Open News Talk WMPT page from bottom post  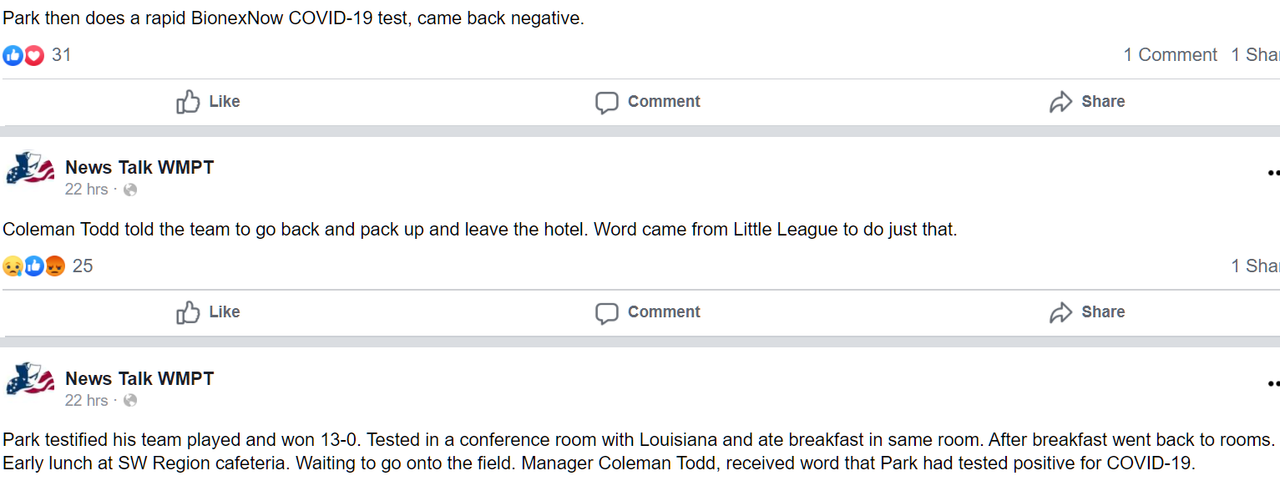[139, 378]
